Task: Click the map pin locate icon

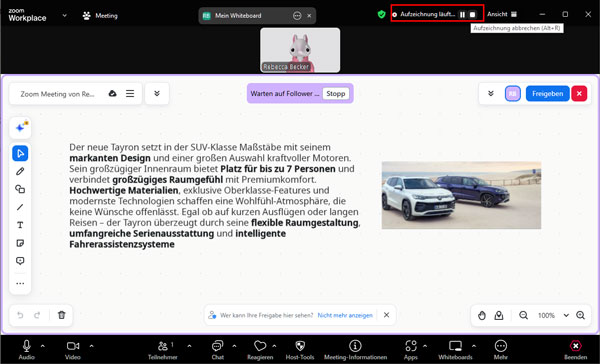Action: 499,315
